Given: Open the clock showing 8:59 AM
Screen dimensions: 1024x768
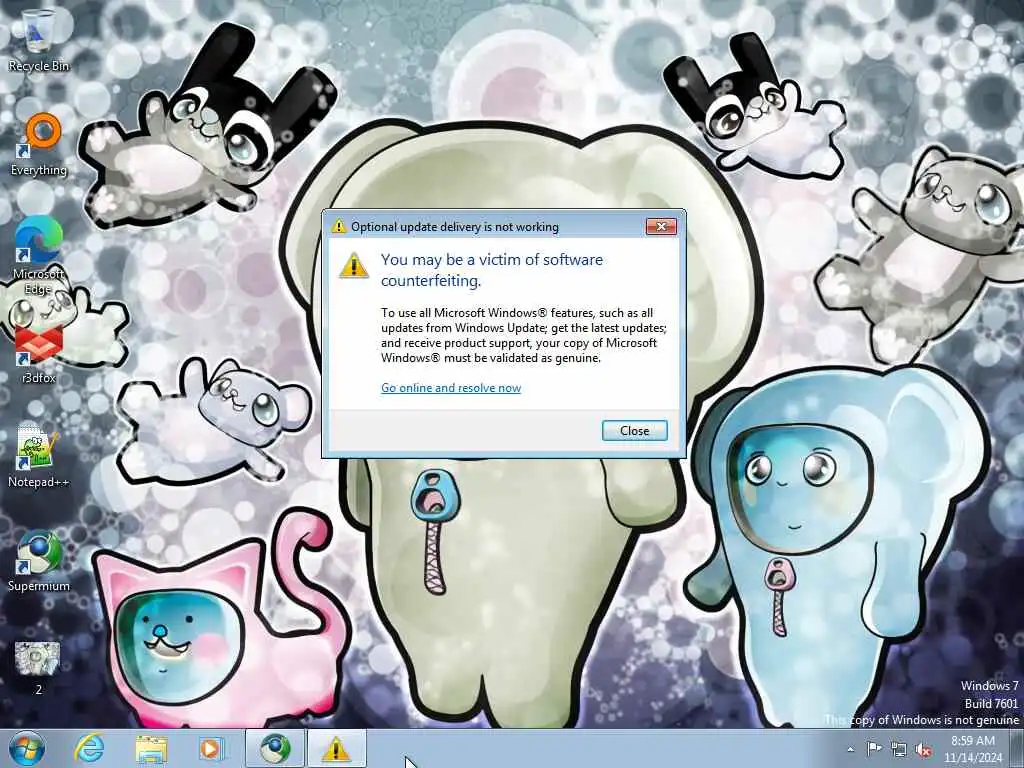Looking at the screenshot, I should click(x=972, y=748).
